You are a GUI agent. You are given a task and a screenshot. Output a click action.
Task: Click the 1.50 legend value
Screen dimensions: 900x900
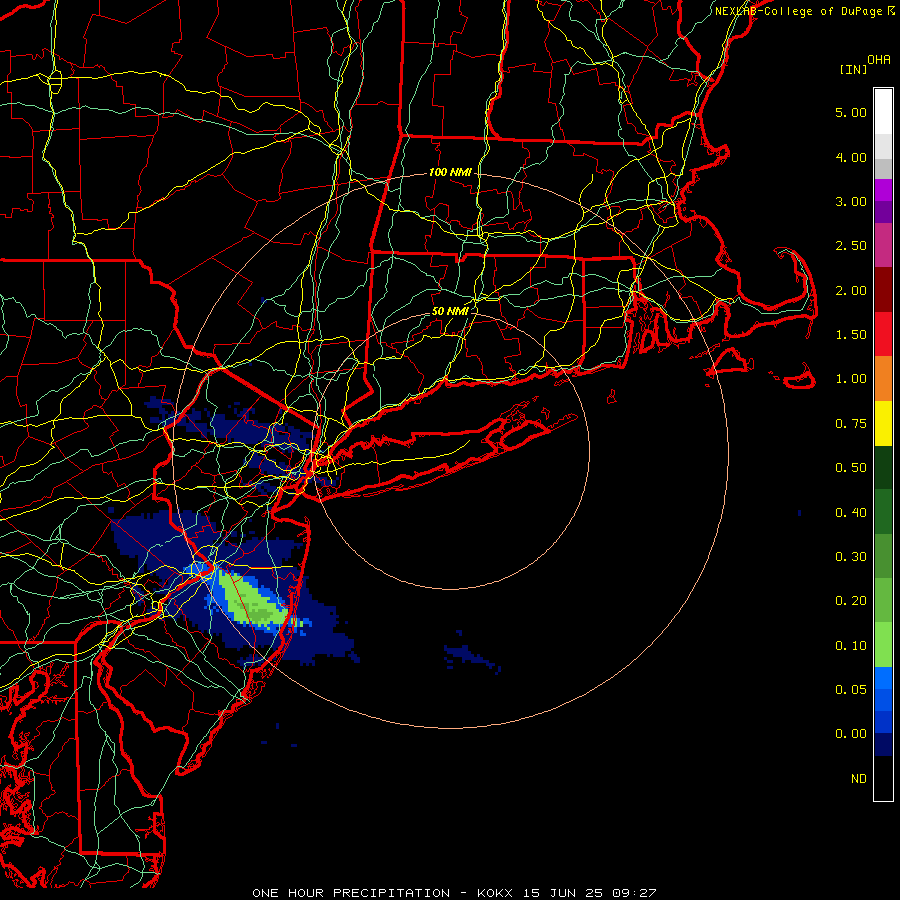851,335
